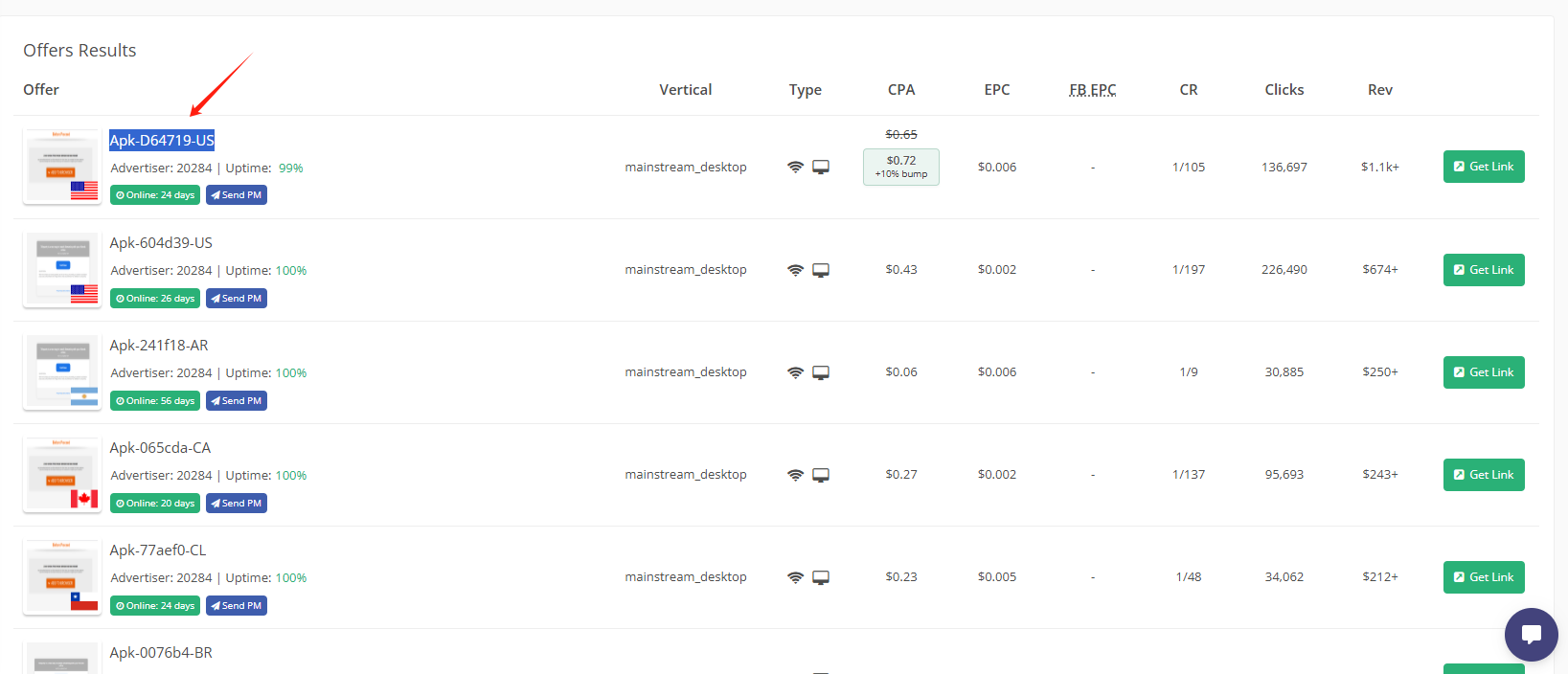The height and width of the screenshot is (674, 1568).
Task: Click the wifi icon for Apk-D64719-US
Action: tap(795, 167)
